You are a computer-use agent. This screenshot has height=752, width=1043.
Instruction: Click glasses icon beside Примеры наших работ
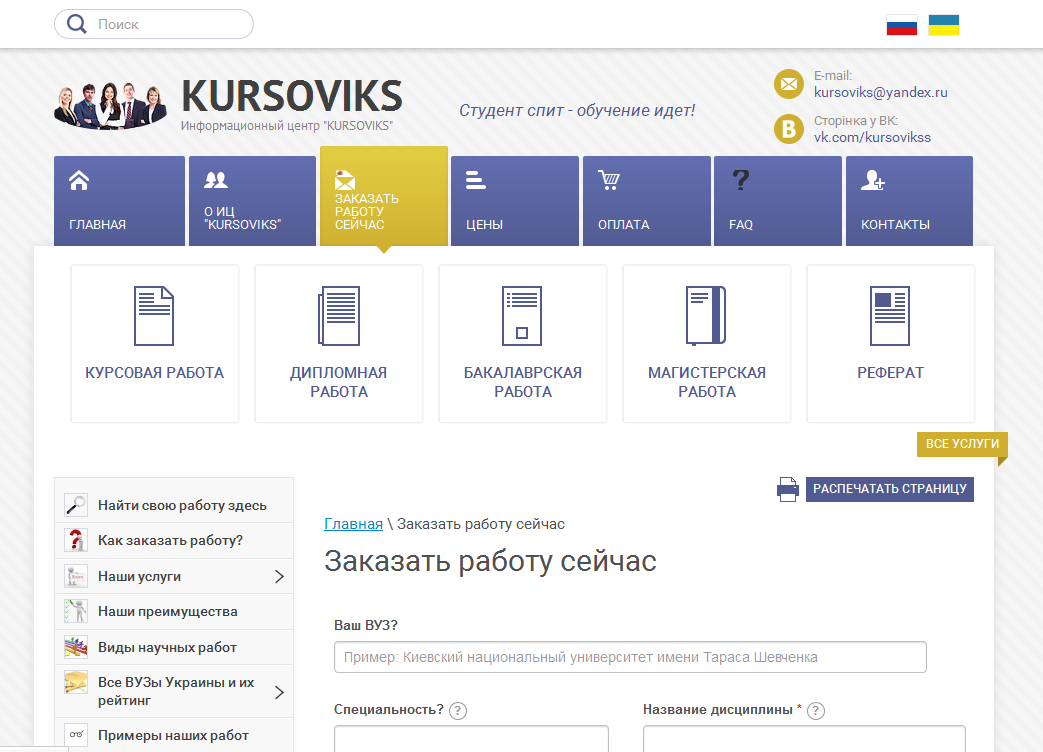[x=76, y=735]
